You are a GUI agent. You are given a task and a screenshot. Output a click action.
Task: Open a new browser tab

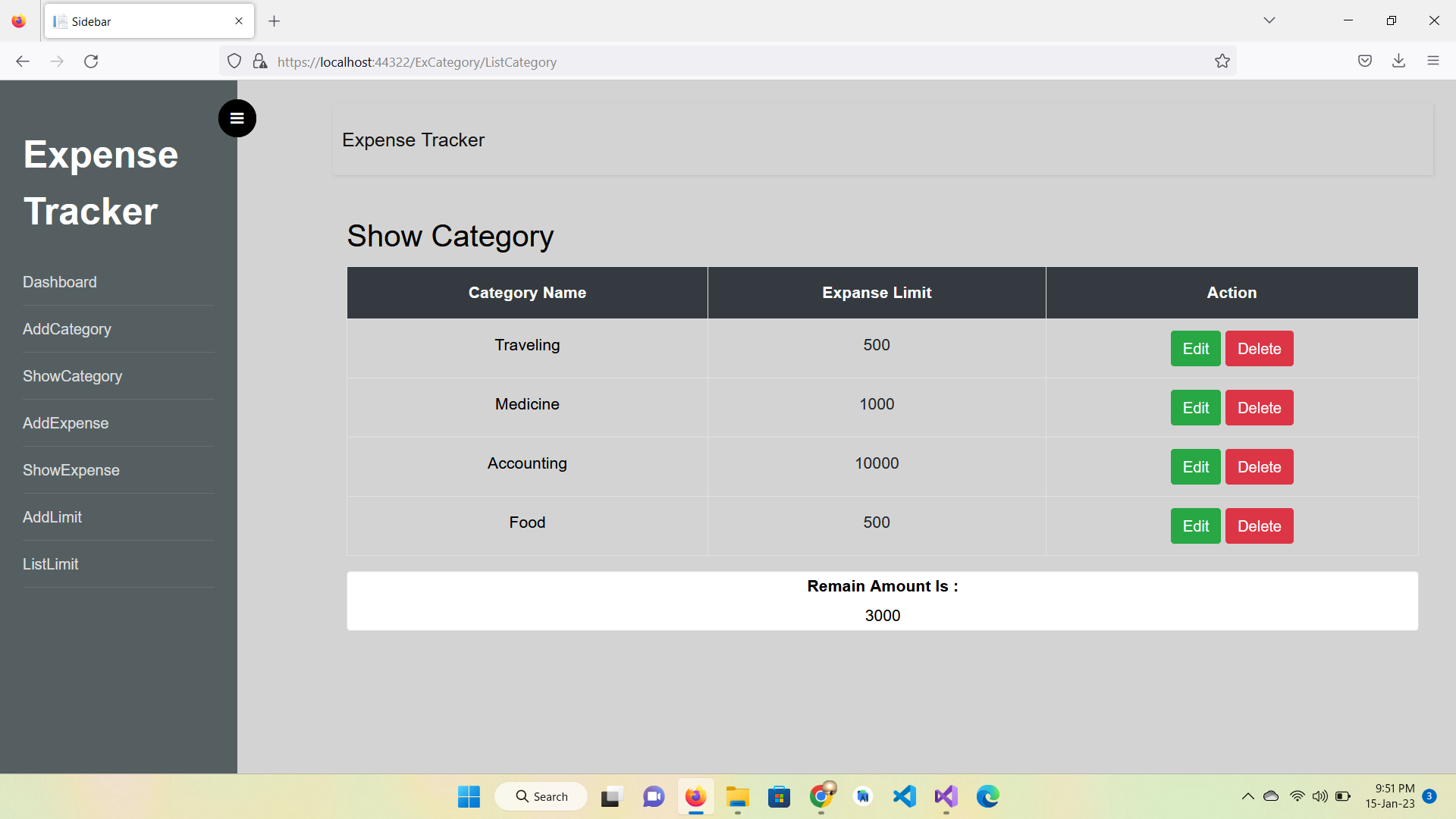point(274,20)
